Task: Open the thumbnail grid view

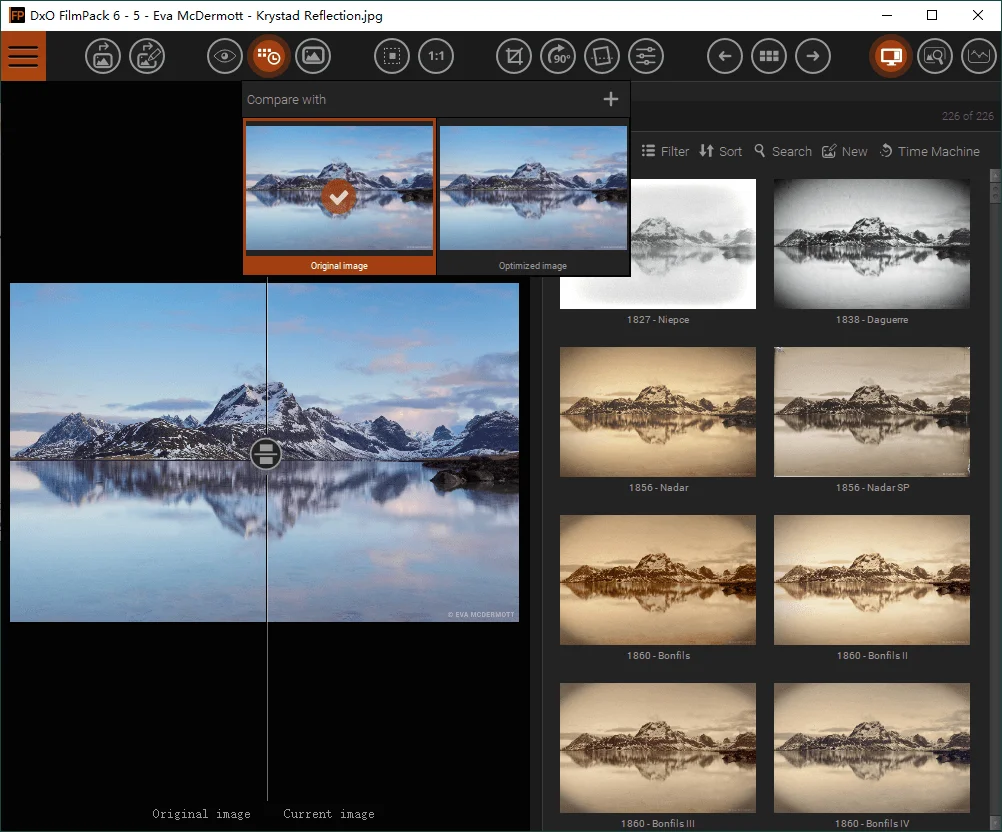Action: [769, 56]
